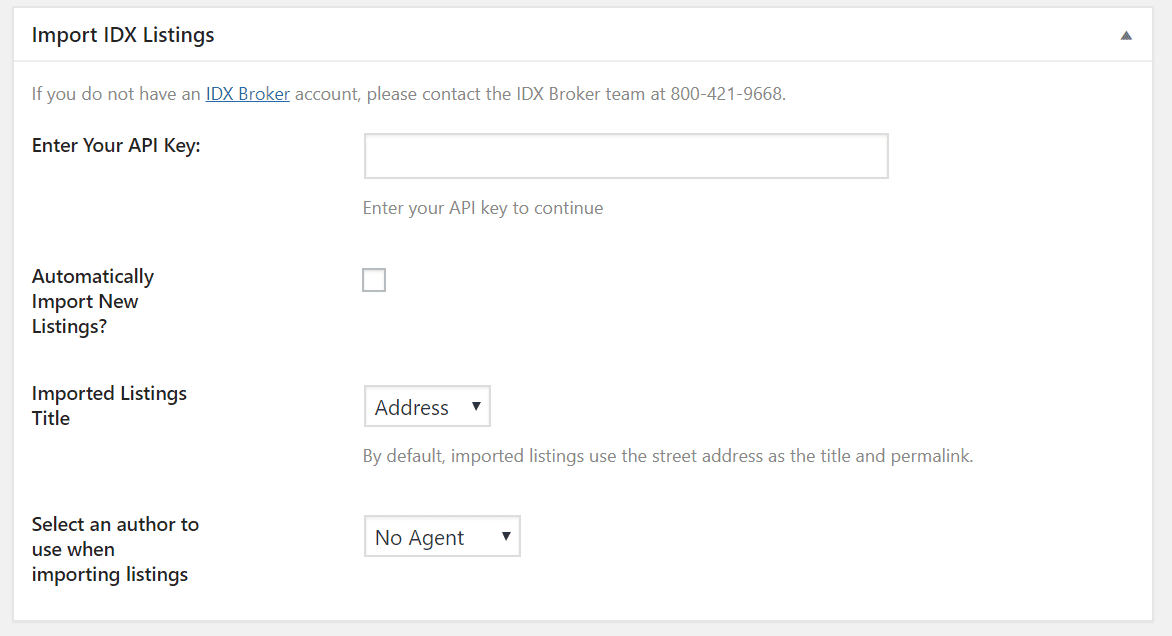Click the Imported Listings Title label

[x=109, y=406]
